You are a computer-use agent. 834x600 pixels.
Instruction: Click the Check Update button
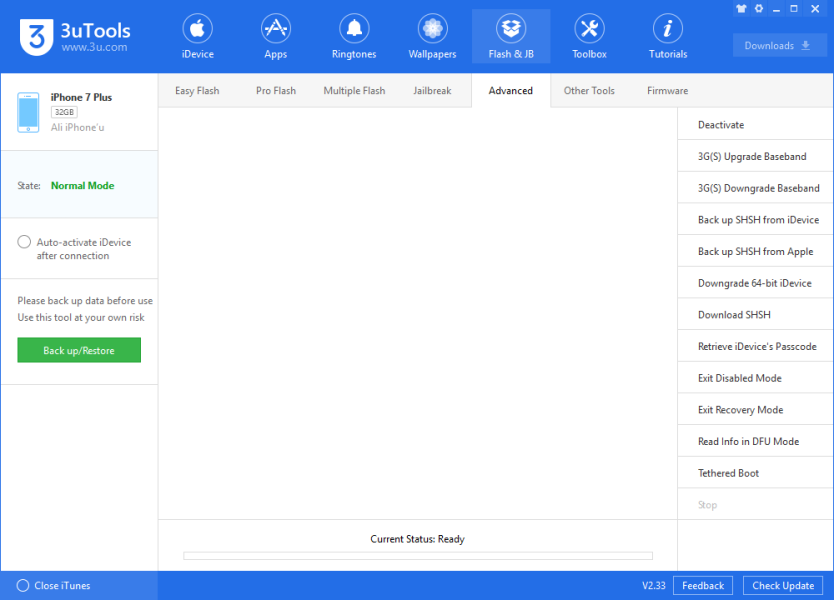click(x=783, y=586)
